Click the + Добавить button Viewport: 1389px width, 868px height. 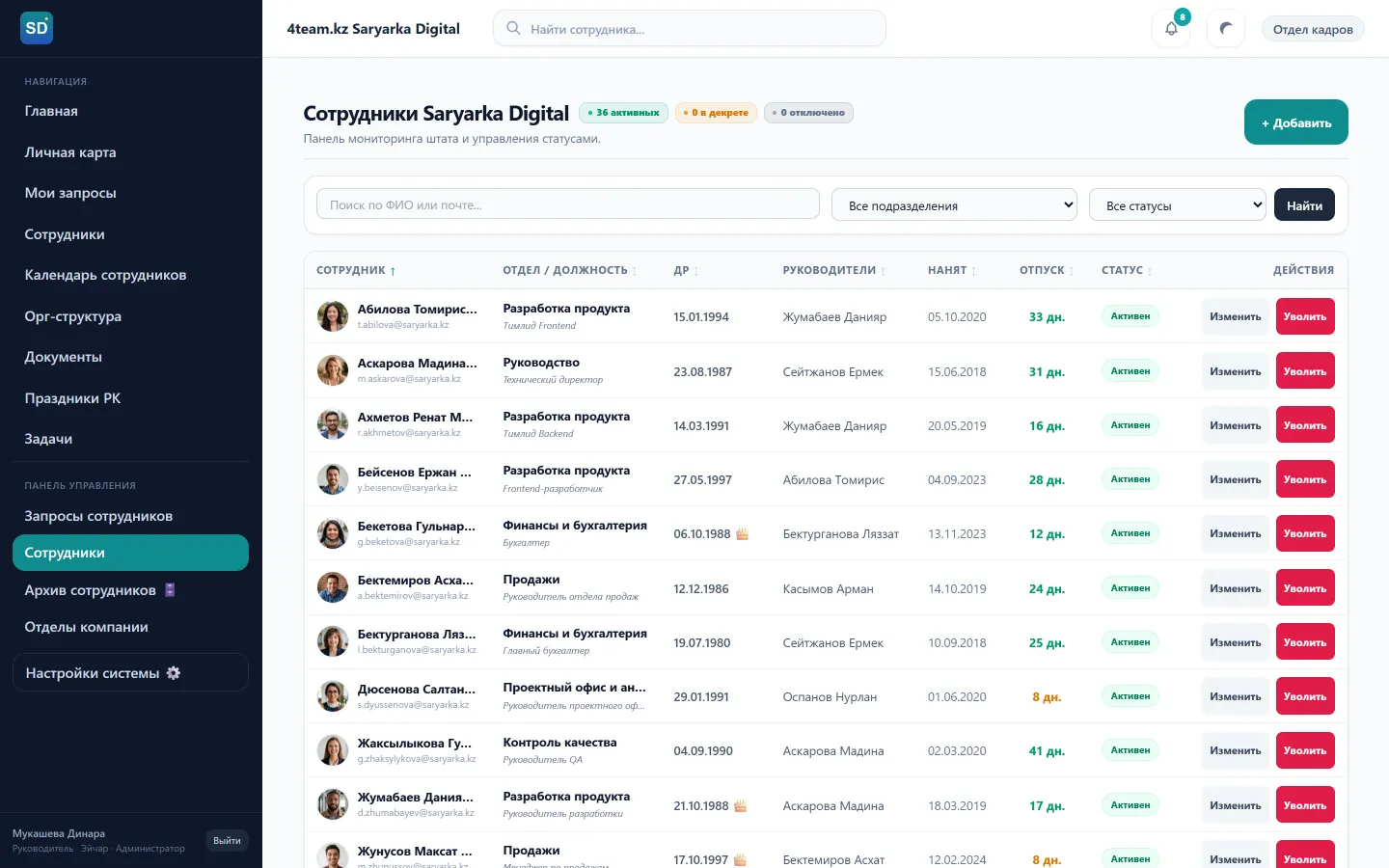click(x=1295, y=122)
